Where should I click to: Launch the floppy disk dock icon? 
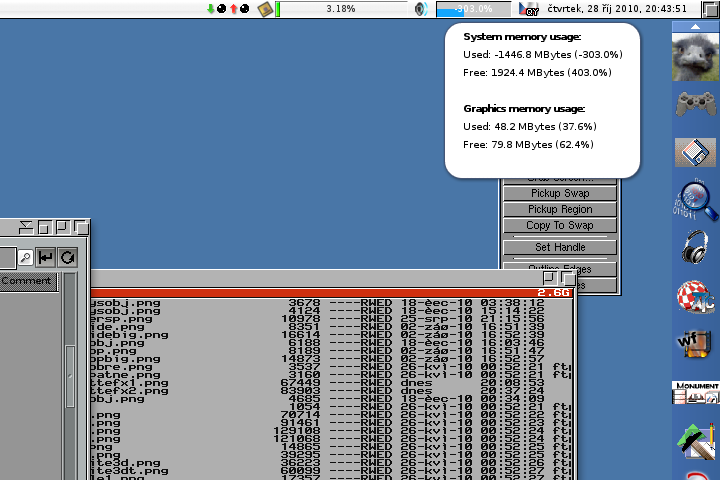[695, 152]
